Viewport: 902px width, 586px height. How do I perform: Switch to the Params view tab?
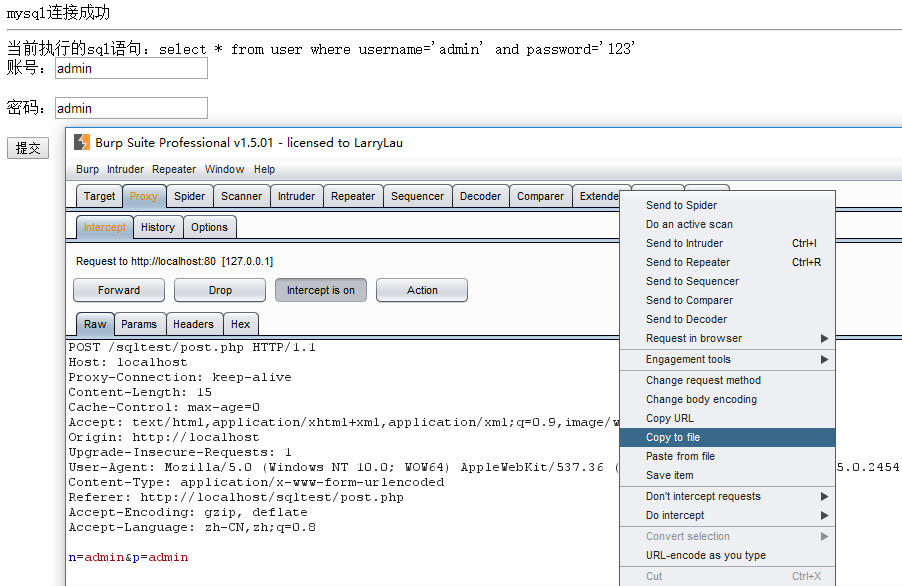tap(139, 324)
